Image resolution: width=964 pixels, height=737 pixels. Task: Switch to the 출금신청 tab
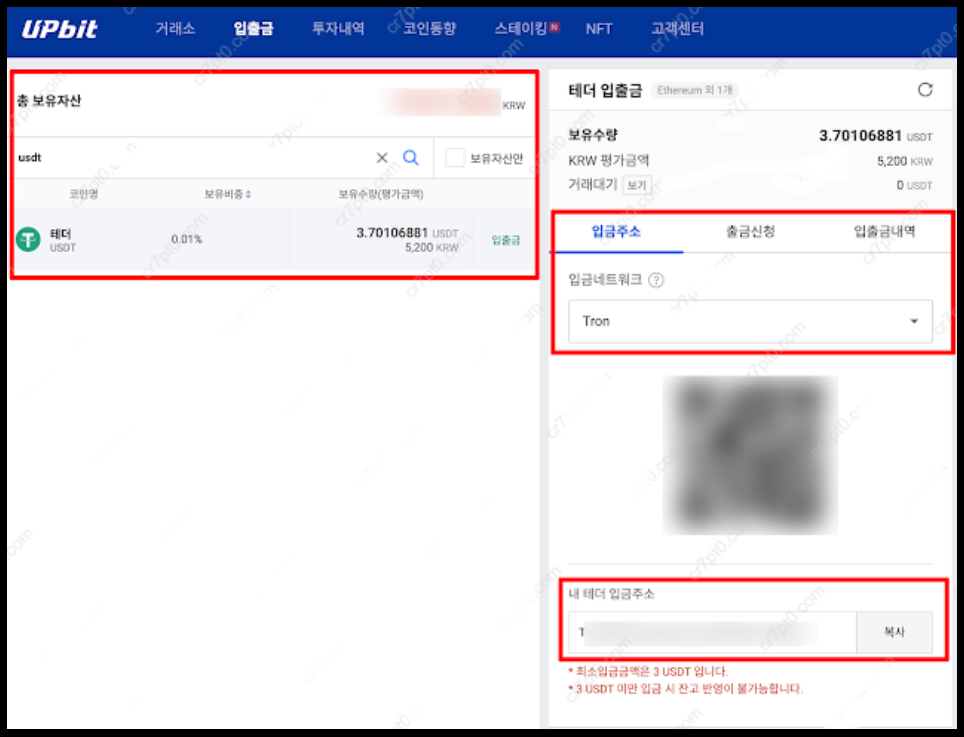coord(750,232)
